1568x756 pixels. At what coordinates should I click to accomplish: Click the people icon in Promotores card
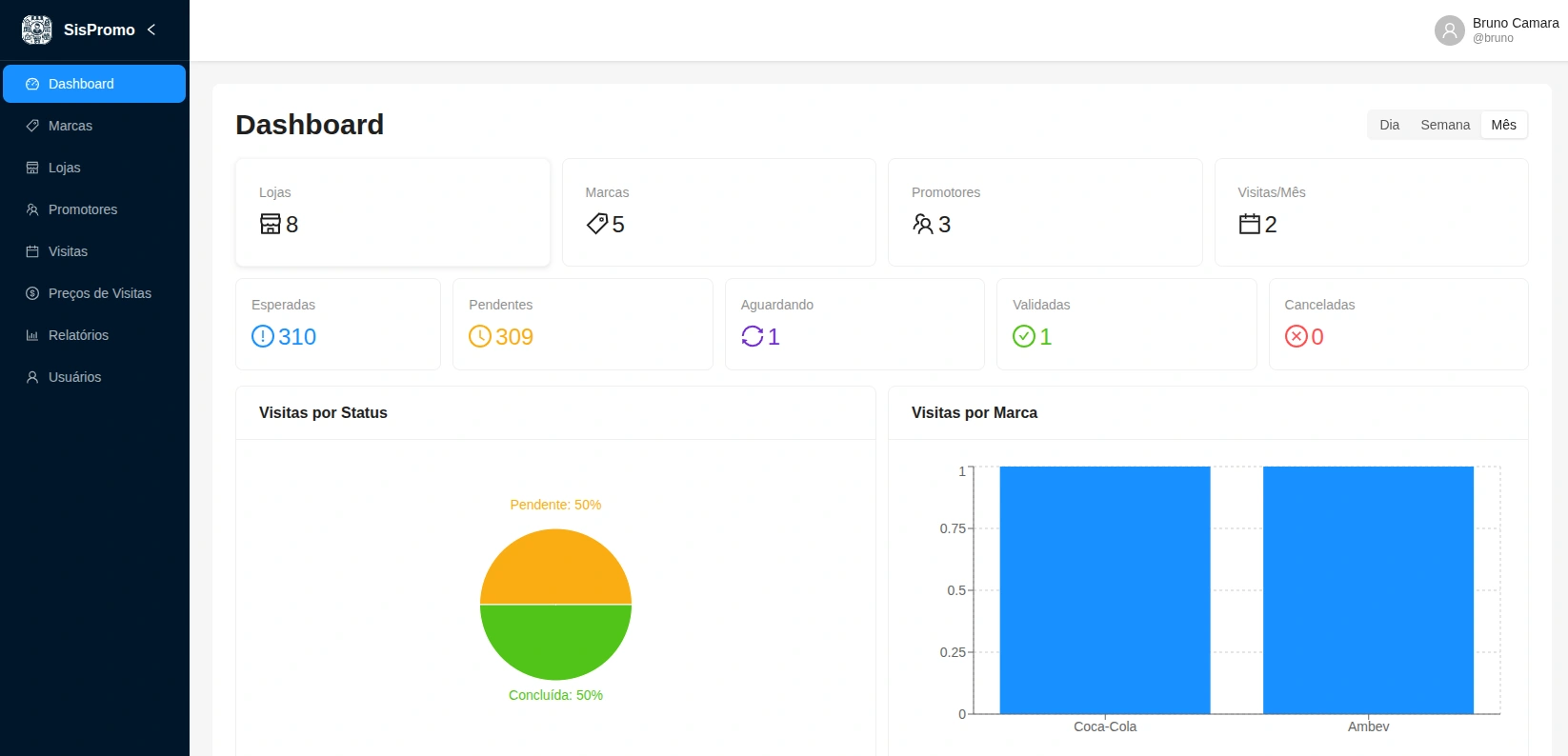(x=923, y=224)
